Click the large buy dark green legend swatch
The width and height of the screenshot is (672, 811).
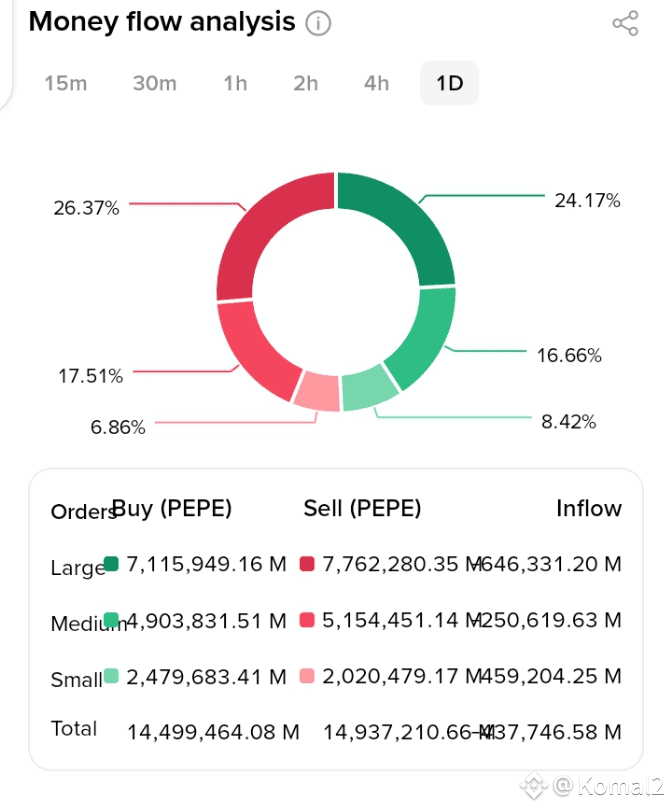[111, 564]
